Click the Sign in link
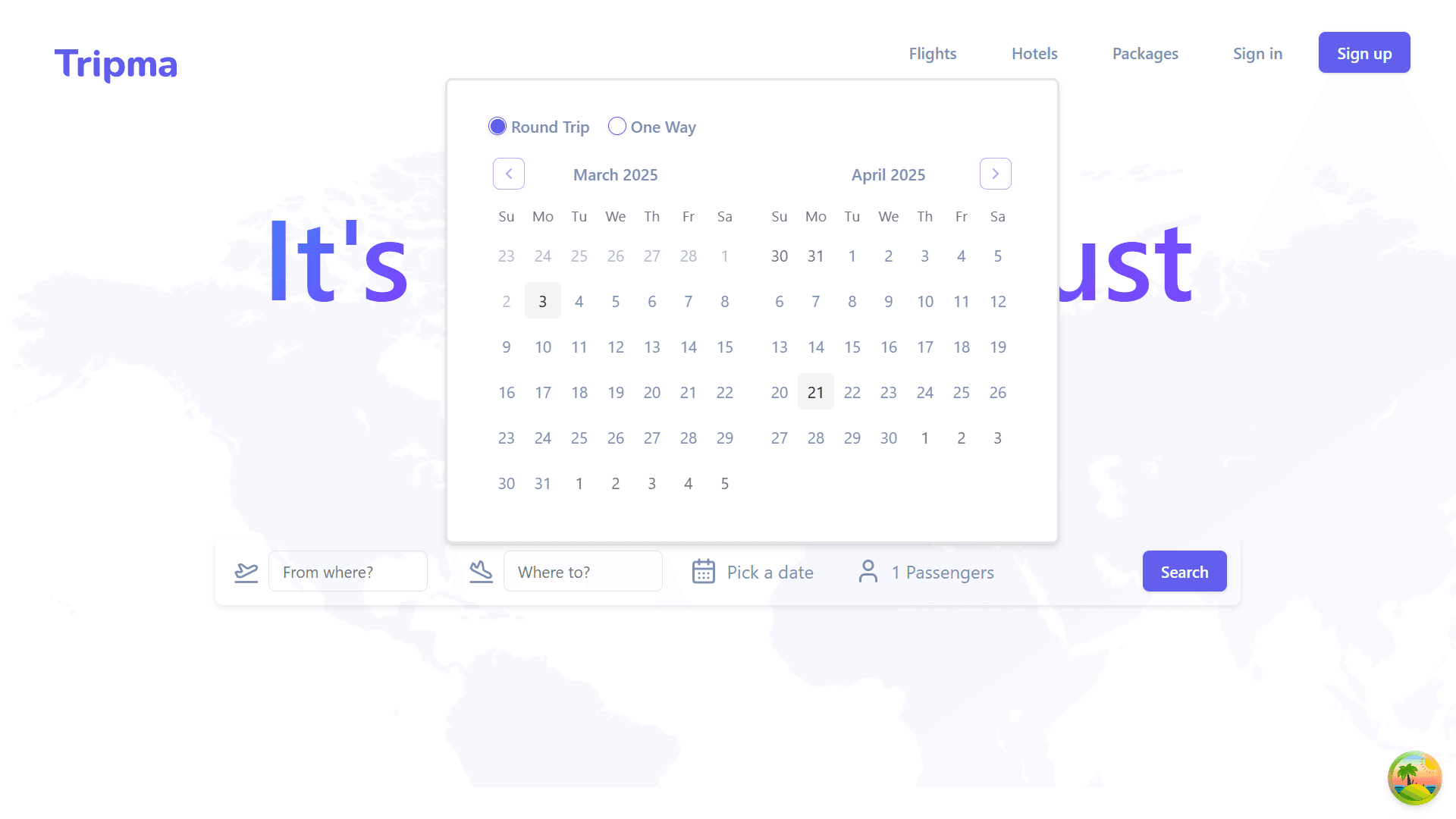Viewport: 1456px width, 819px height. coord(1257,54)
